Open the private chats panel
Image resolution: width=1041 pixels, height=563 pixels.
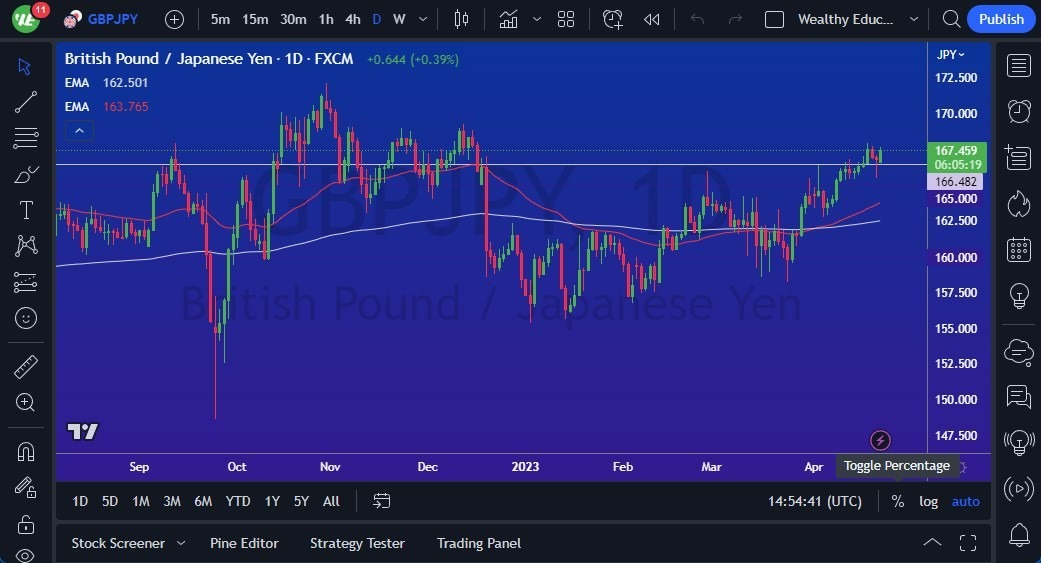tap(1018, 397)
